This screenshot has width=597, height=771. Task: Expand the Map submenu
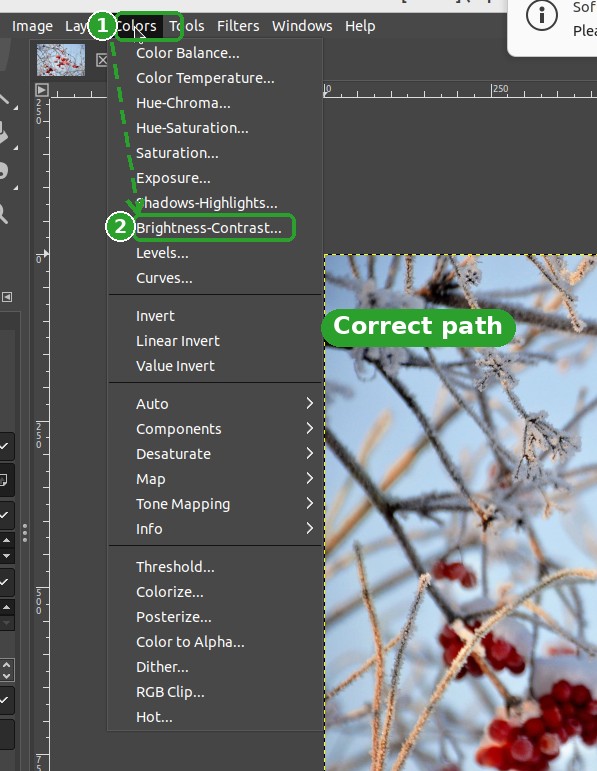click(215, 479)
